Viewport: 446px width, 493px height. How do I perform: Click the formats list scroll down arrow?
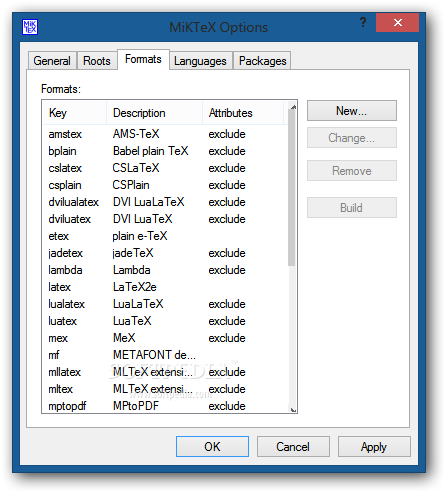click(x=293, y=409)
